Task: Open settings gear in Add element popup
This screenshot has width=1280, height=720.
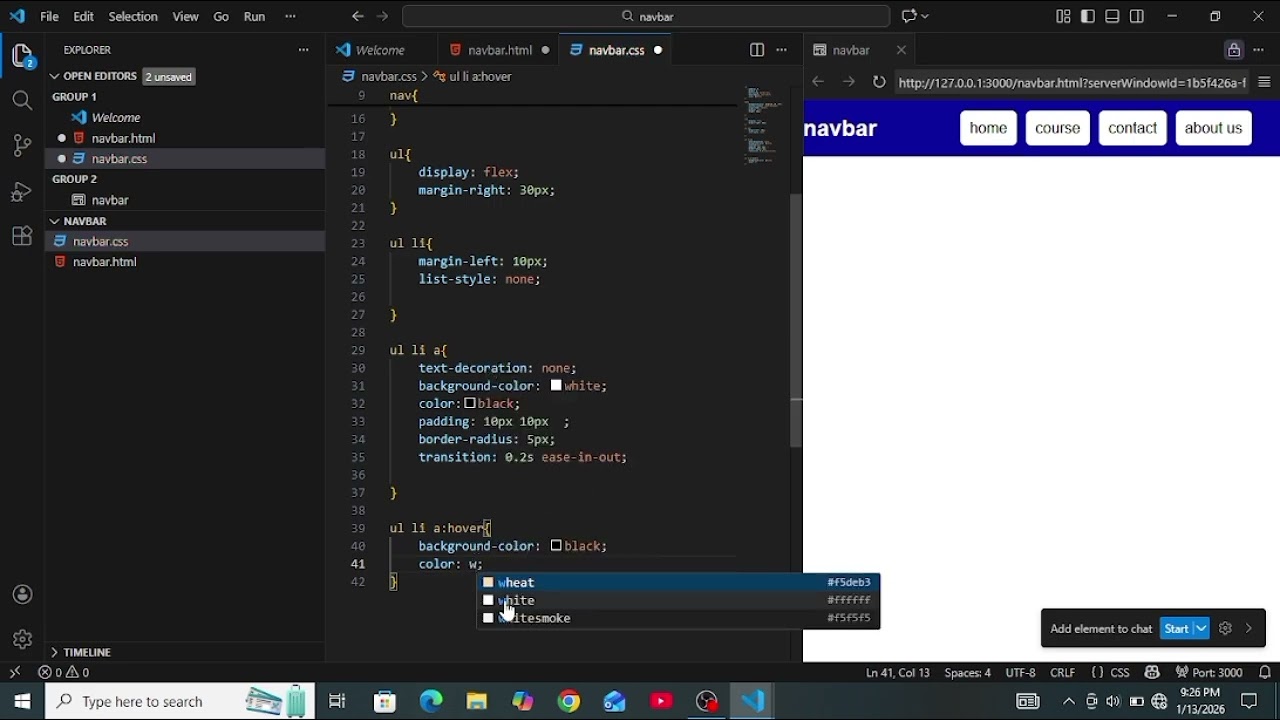Action: [x=1225, y=629]
